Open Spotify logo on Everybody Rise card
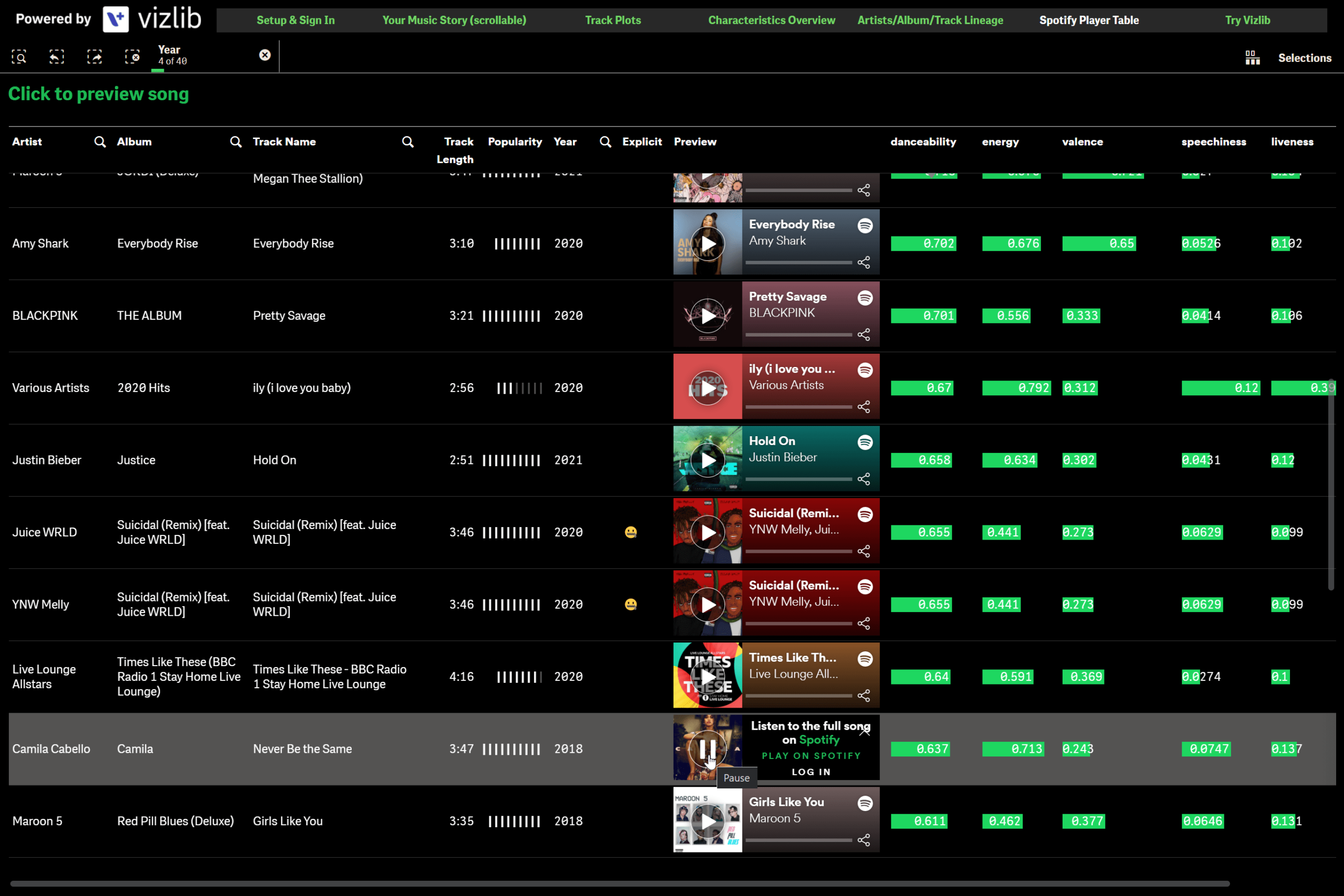This screenshot has height=896, width=1344. 865,226
